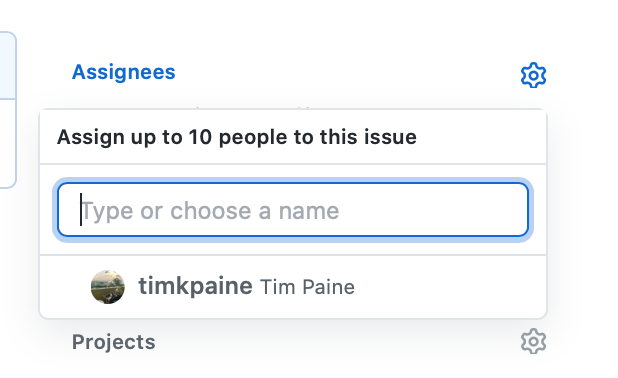Select the Tim Paine full name text
This screenshot has height=378, width=618.
pyautogui.click(x=307, y=287)
